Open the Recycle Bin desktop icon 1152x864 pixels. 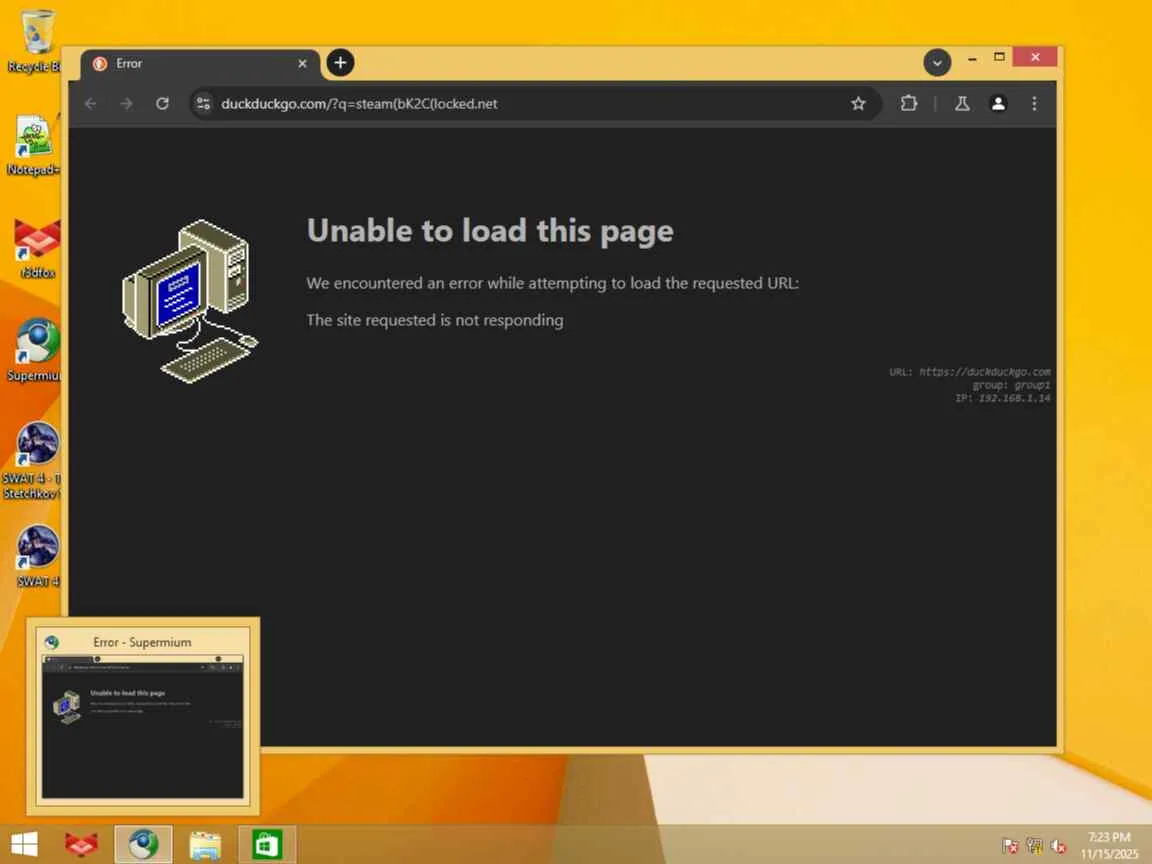coord(35,40)
